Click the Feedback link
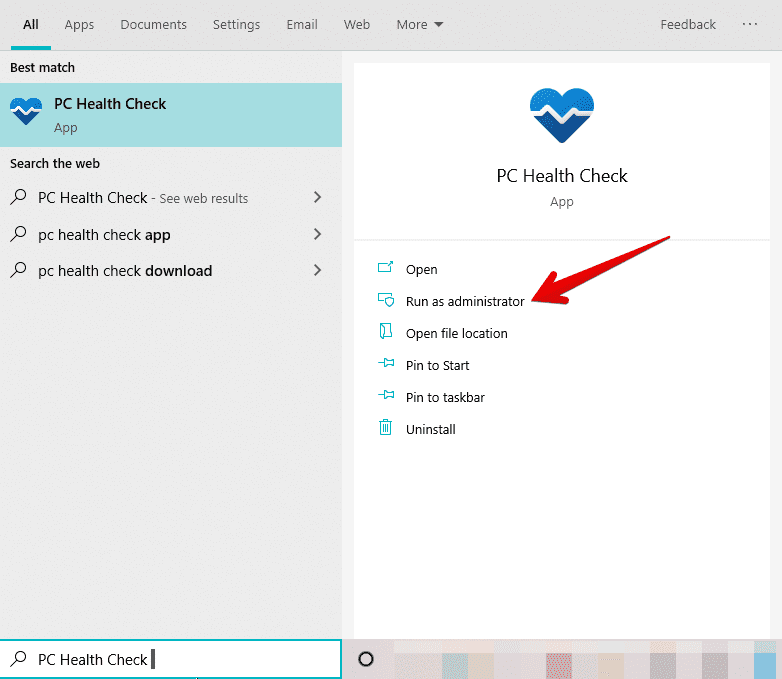Viewport: 782px width, 679px height. 688,24
